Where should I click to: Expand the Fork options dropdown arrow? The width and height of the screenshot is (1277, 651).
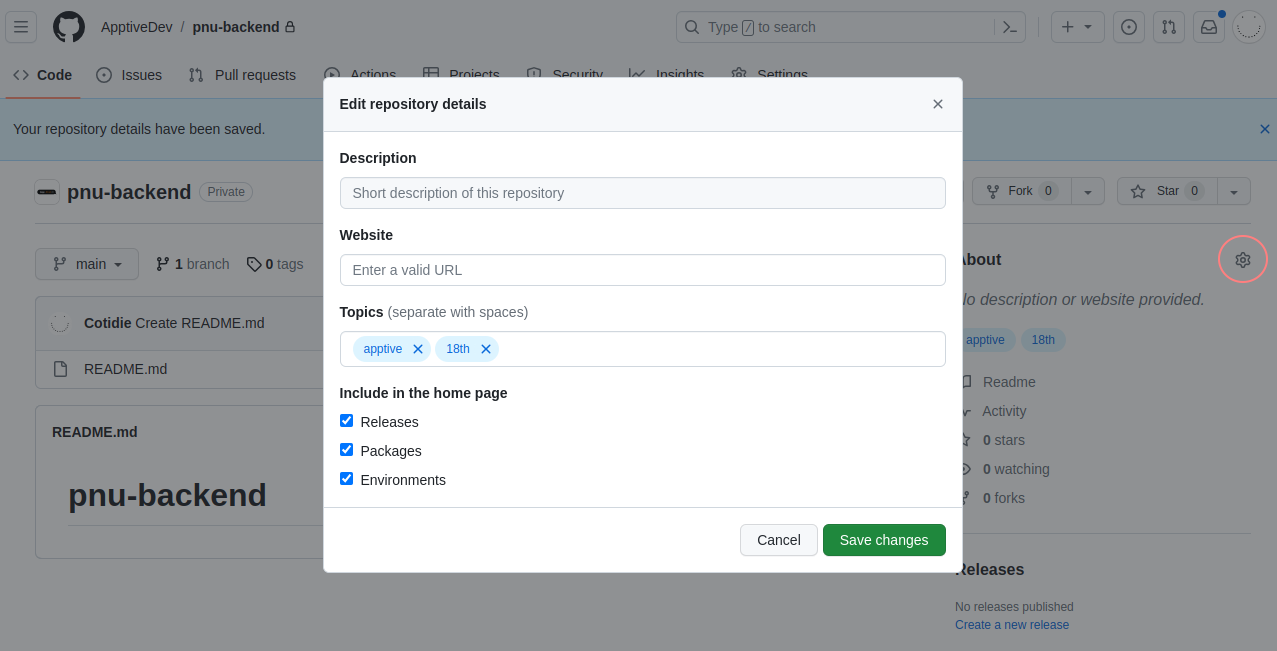(x=1088, y=192)
